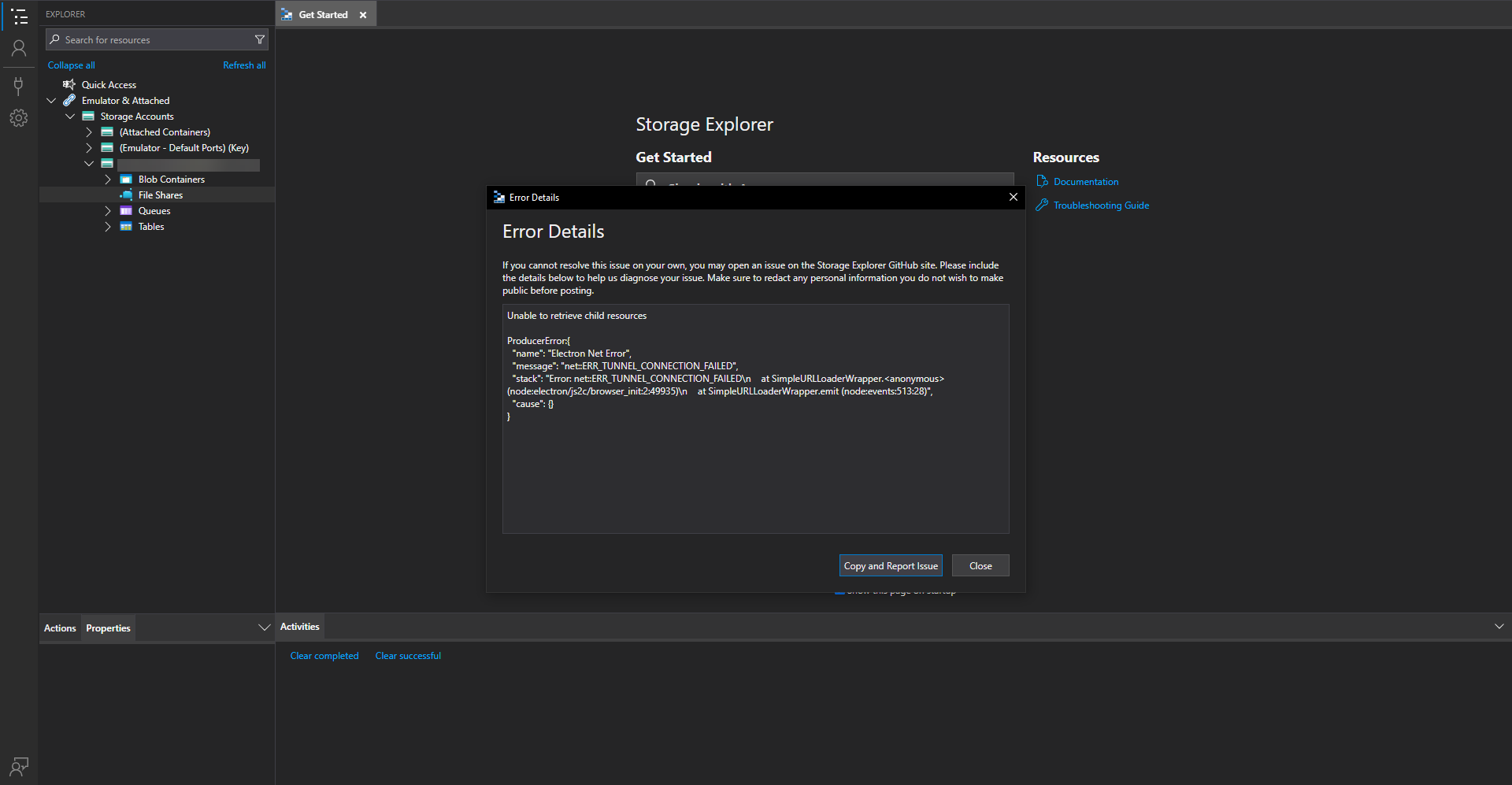Click the Refresh all link
The width and height of the screenshot is (1512, 785).
(x=244, y=65)
